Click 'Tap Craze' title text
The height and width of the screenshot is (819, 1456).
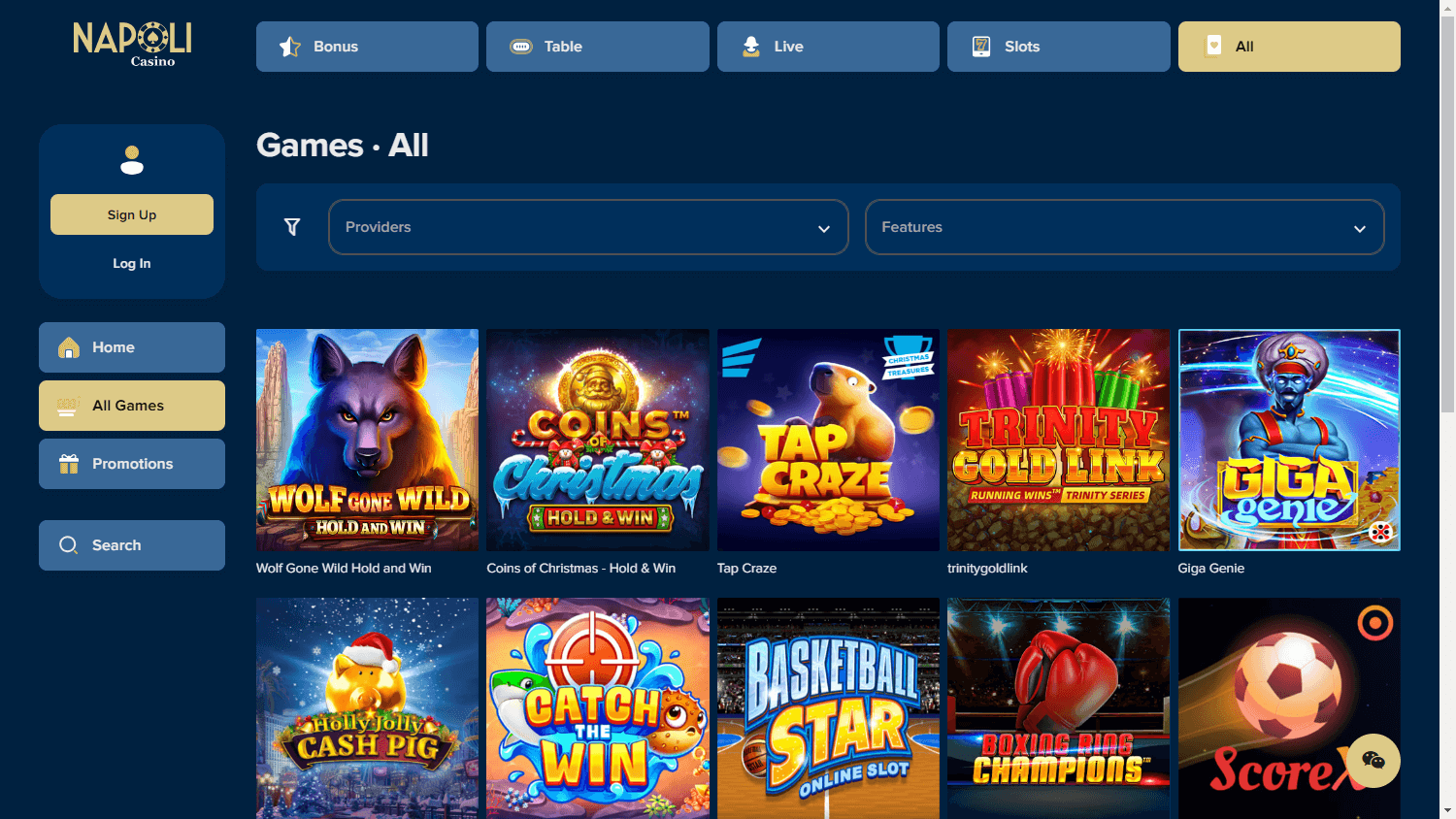point(746,569)
